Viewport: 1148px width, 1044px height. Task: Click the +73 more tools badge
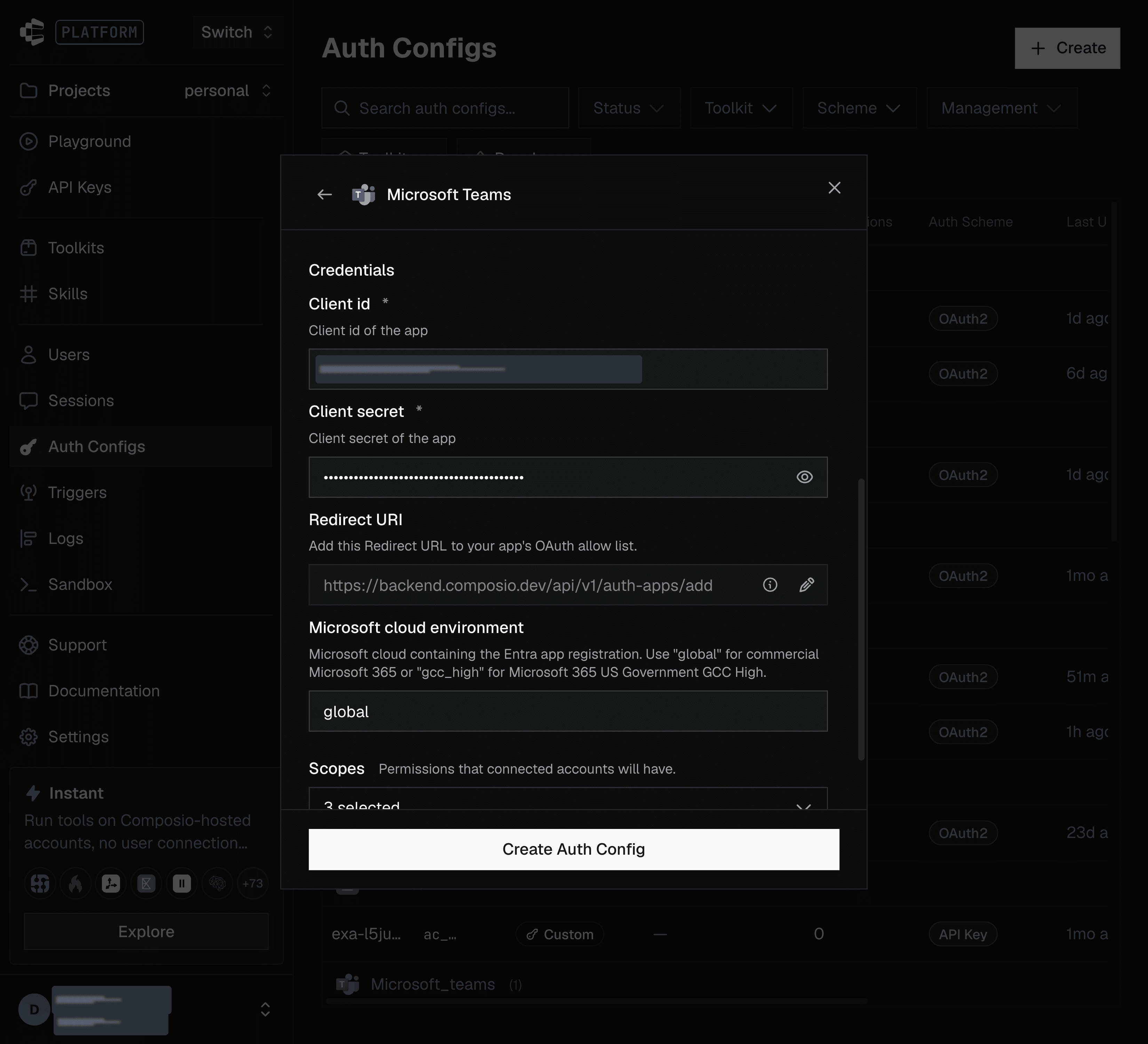click(x=252, y=883)
